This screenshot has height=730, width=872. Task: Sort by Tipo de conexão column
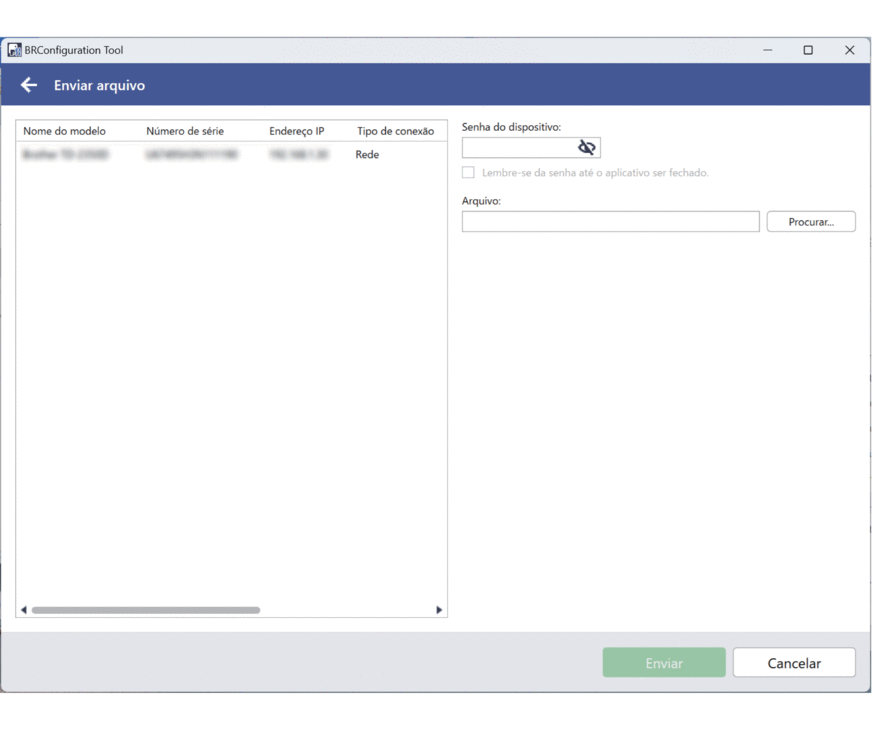pyautogui.click(x=395, y=131)
